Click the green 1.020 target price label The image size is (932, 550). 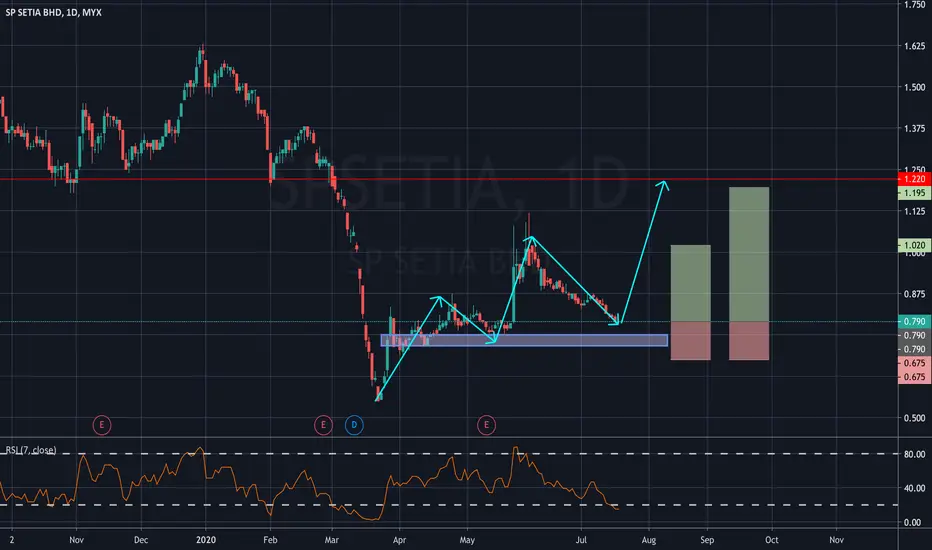pyautogui.click(x=914, y=245)
